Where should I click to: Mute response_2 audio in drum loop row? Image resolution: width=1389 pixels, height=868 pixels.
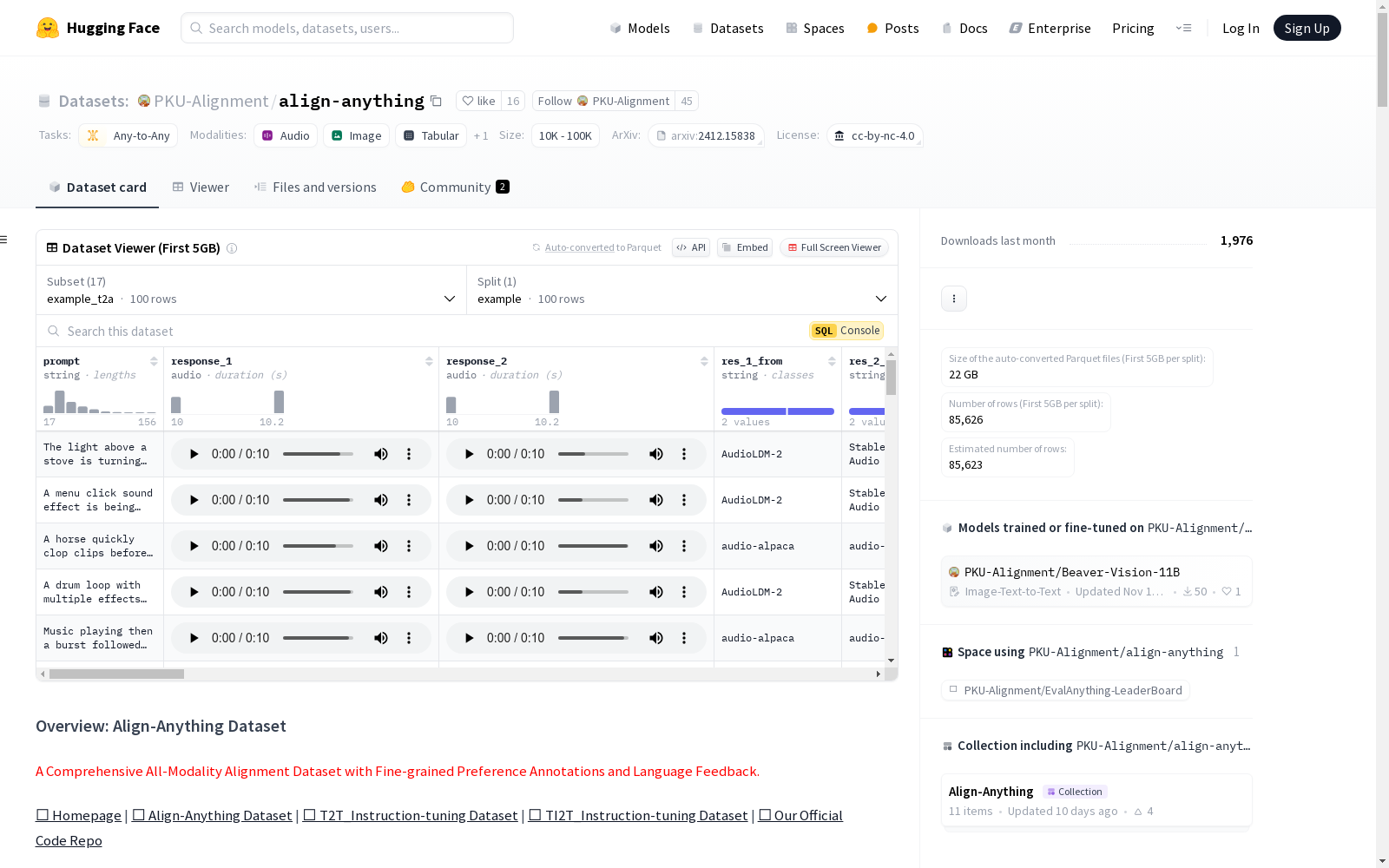tap(656, 592)
